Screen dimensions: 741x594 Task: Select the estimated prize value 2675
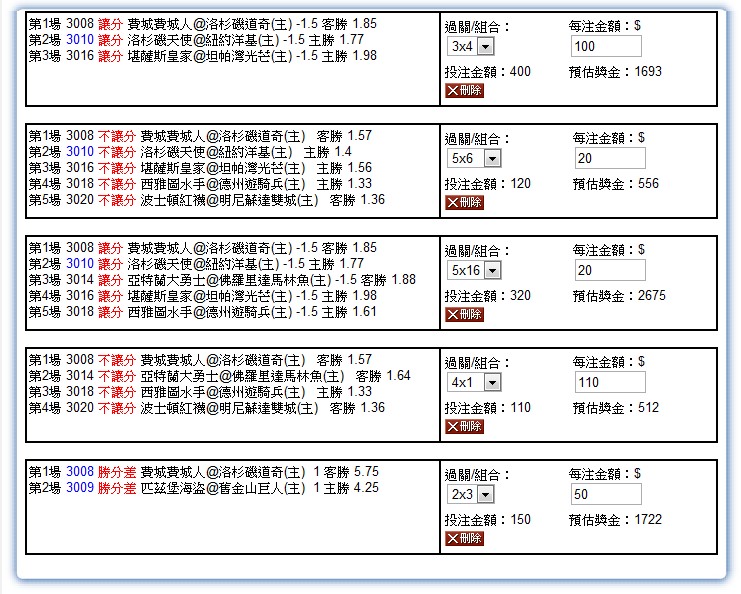tap(652, 296)
